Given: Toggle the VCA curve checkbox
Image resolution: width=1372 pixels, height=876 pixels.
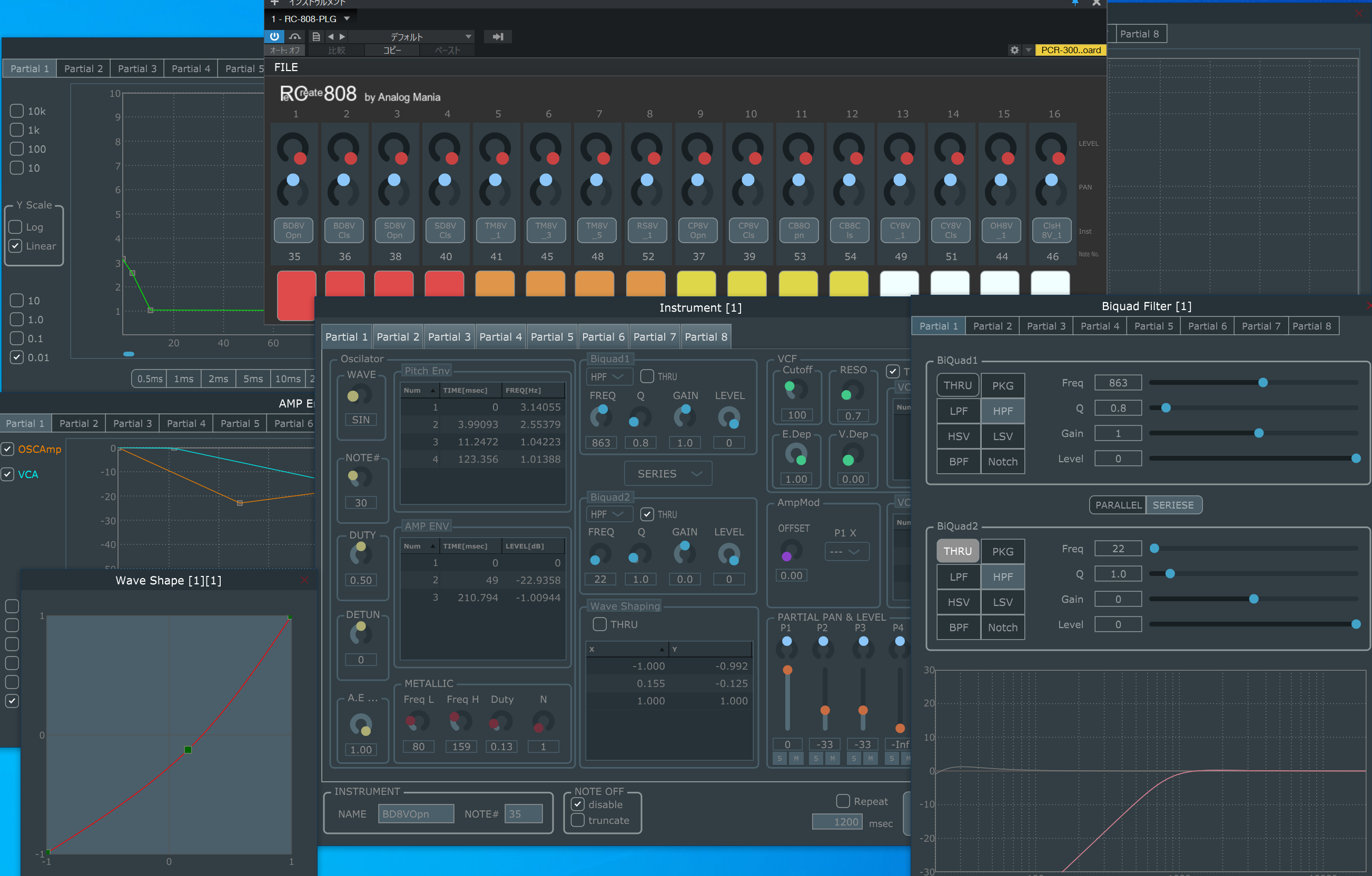Looking at the screenshot, I should click(7, 474).
